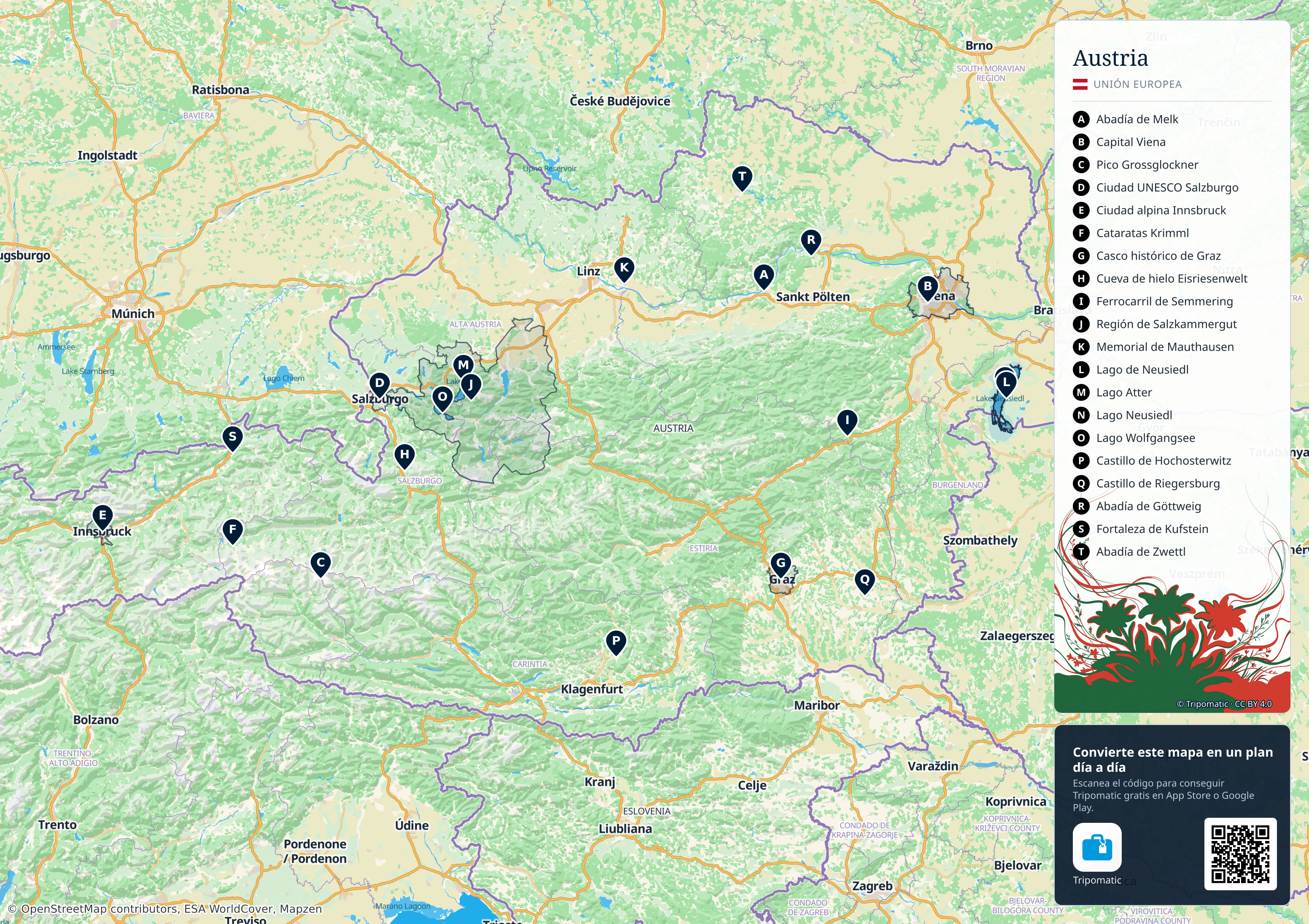
Task: Click the Maribor city label
Action: [x=816, y=706]
